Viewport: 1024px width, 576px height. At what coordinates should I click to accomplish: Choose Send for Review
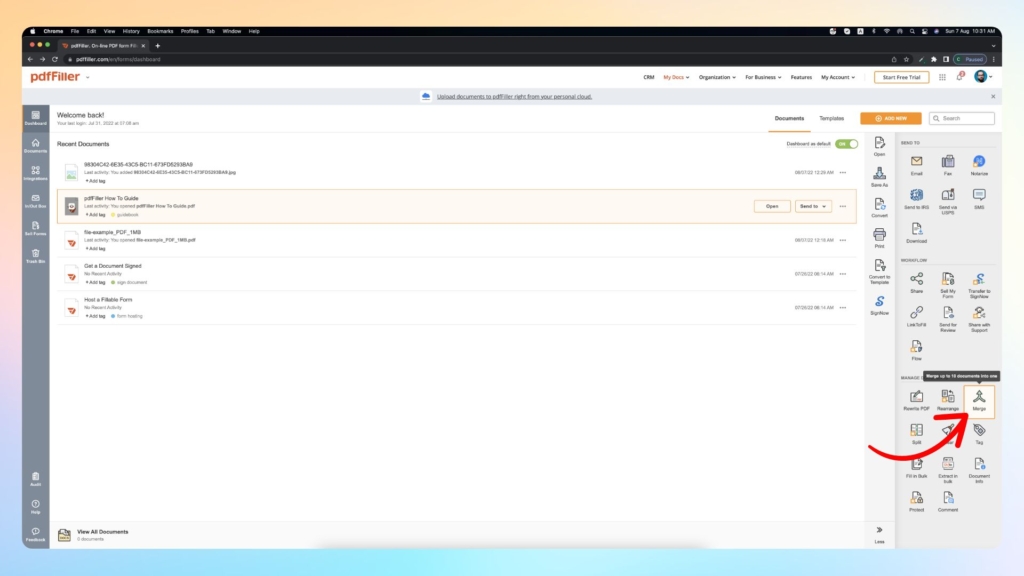coord(948,319)
